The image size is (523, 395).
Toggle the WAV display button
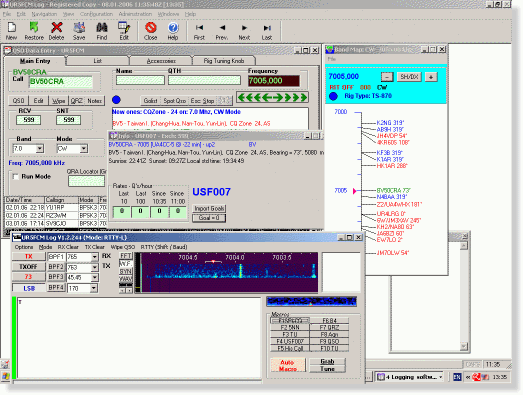(x=126, y=279)
